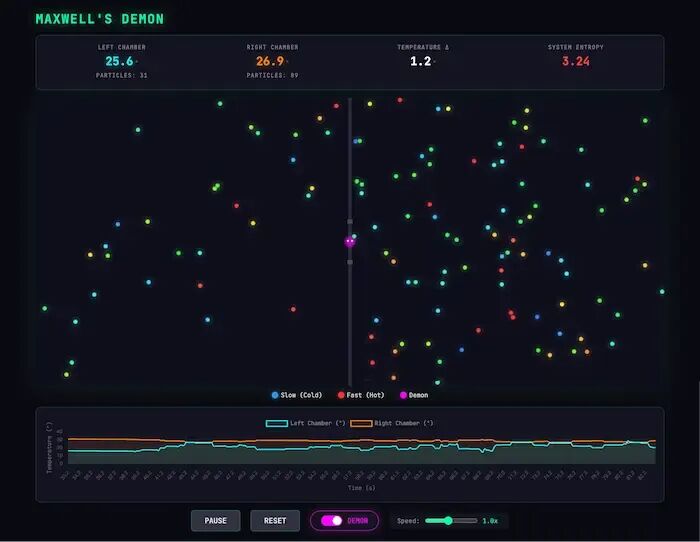Click the PARTICLES: 31 count
Image resolution: width=700 pixels, height=542 pixels.
pos(121,75)
